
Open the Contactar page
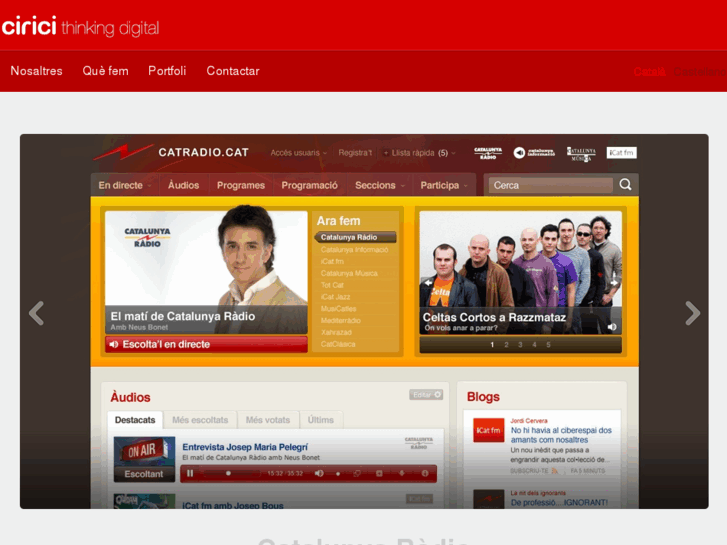click(233, 71)
